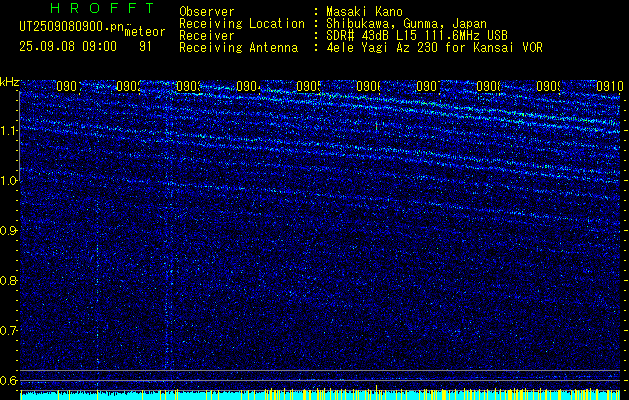629x400 pixels.
Task: Click the Receiving Antenna label
Action: pyautogui.click(x=239, y=48)
